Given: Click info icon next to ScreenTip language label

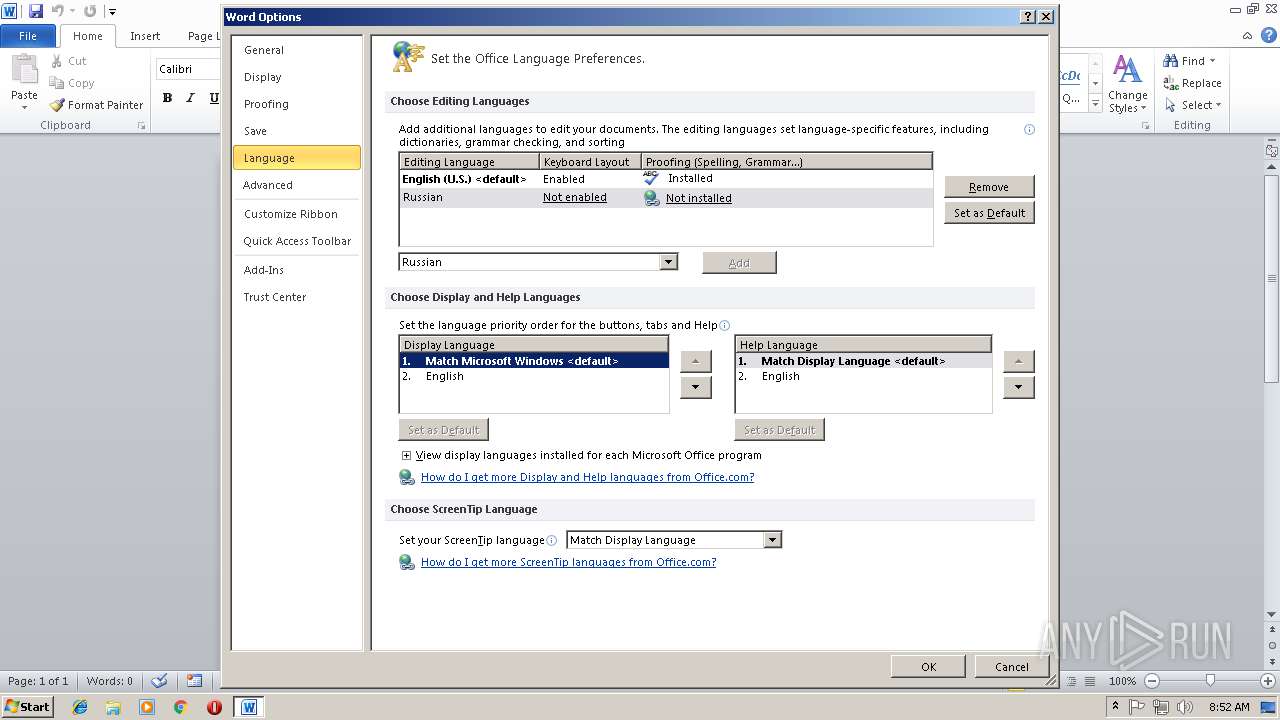Looking at the screenshot, I should pyautogui.click(x=552, y=540).
